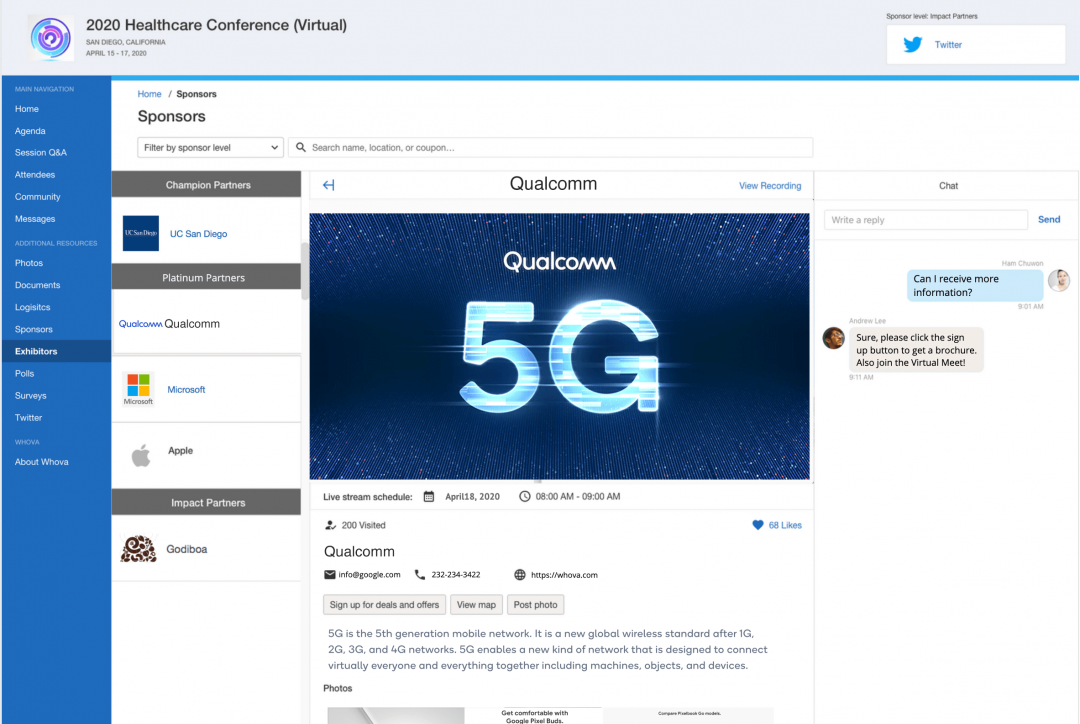Click the blue heart Likes icon
The image size is (1080, 724).
(758, 525)
